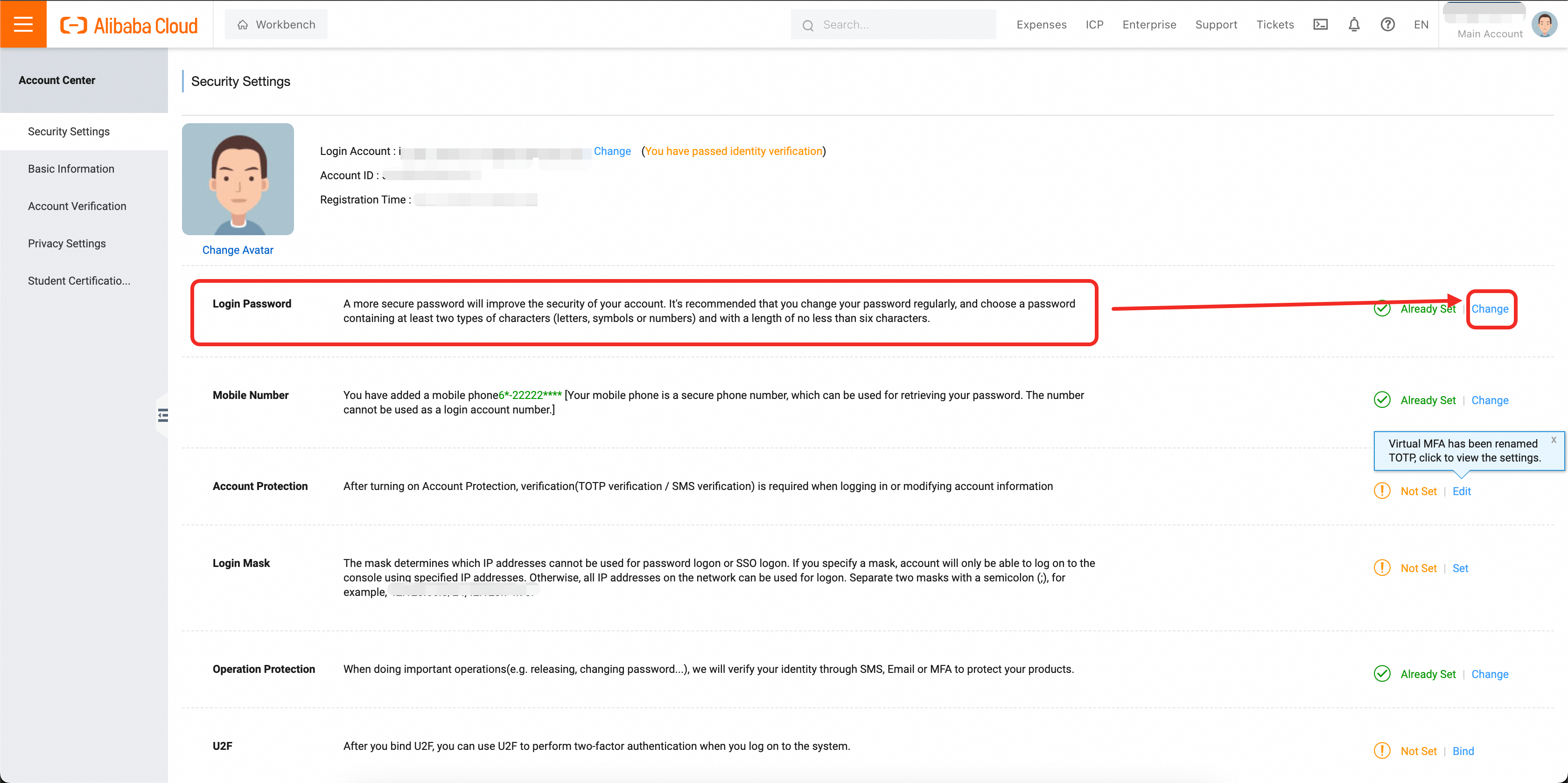Click Edit for Account Protection

coord(1461,491)
